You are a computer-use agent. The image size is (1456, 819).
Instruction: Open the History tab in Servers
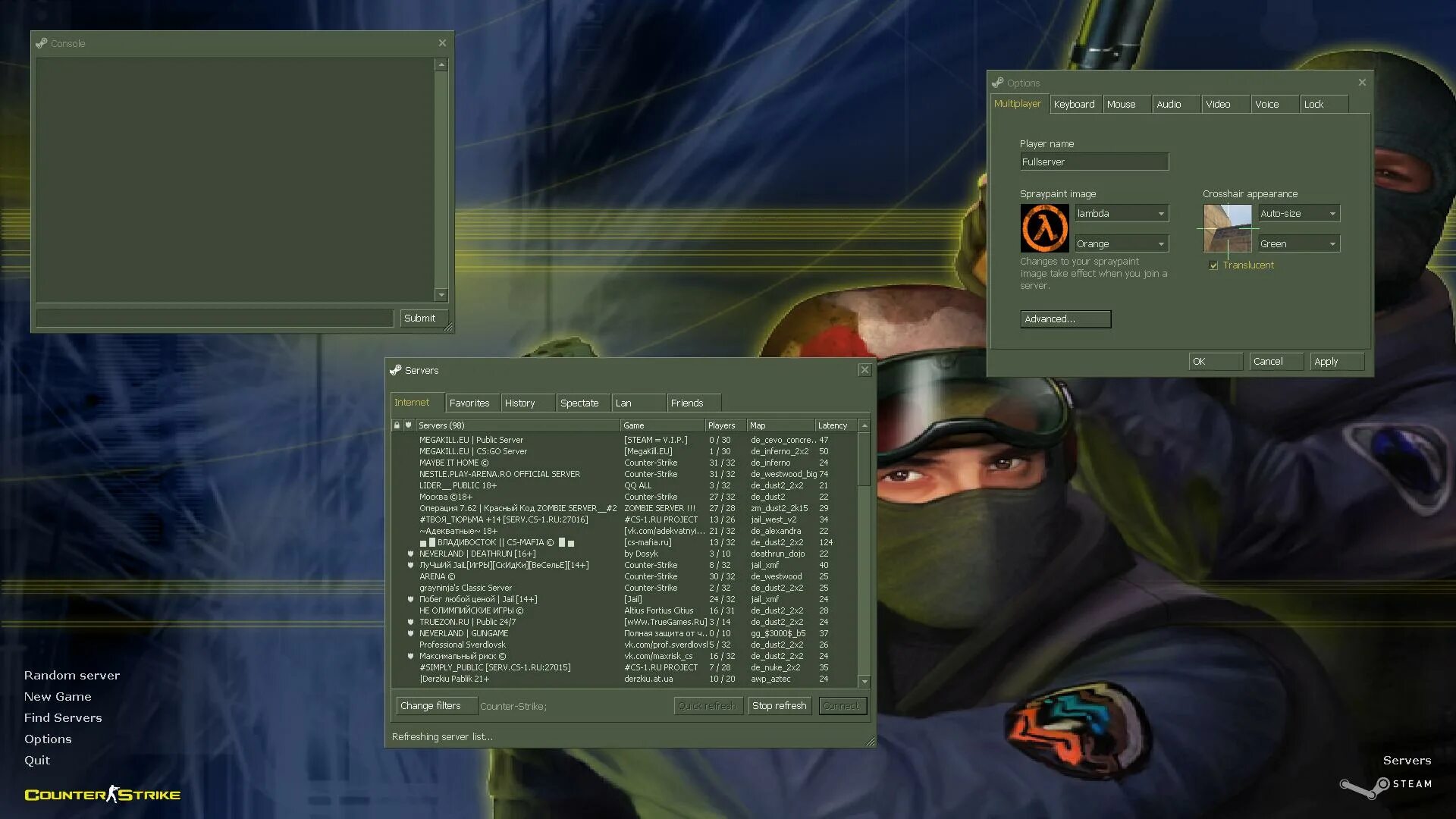[527, 403]
